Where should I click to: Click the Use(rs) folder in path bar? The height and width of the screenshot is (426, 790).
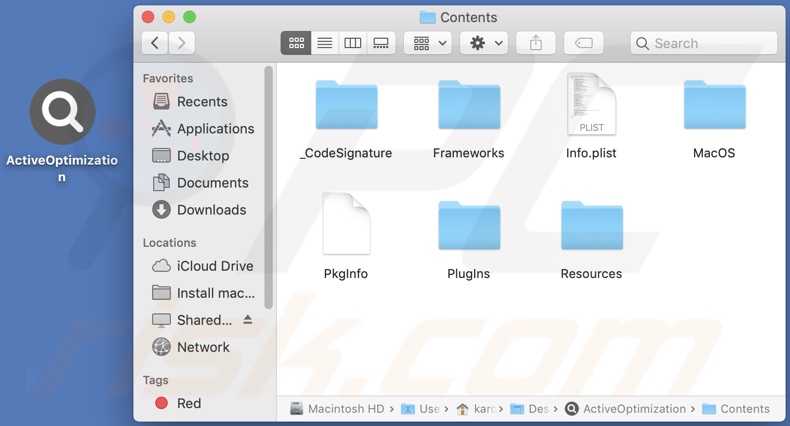pyautogui.click(x=421, y=409)
